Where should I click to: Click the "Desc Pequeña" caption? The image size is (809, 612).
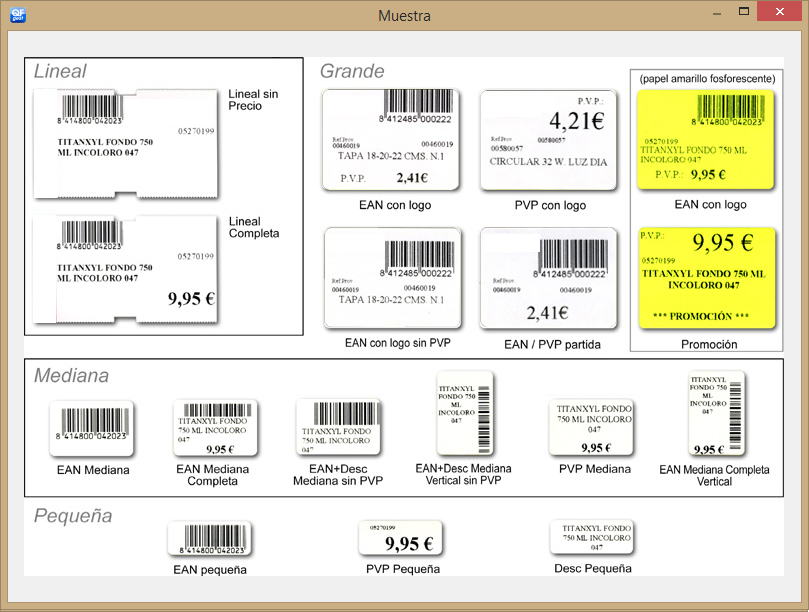point(593,569)
